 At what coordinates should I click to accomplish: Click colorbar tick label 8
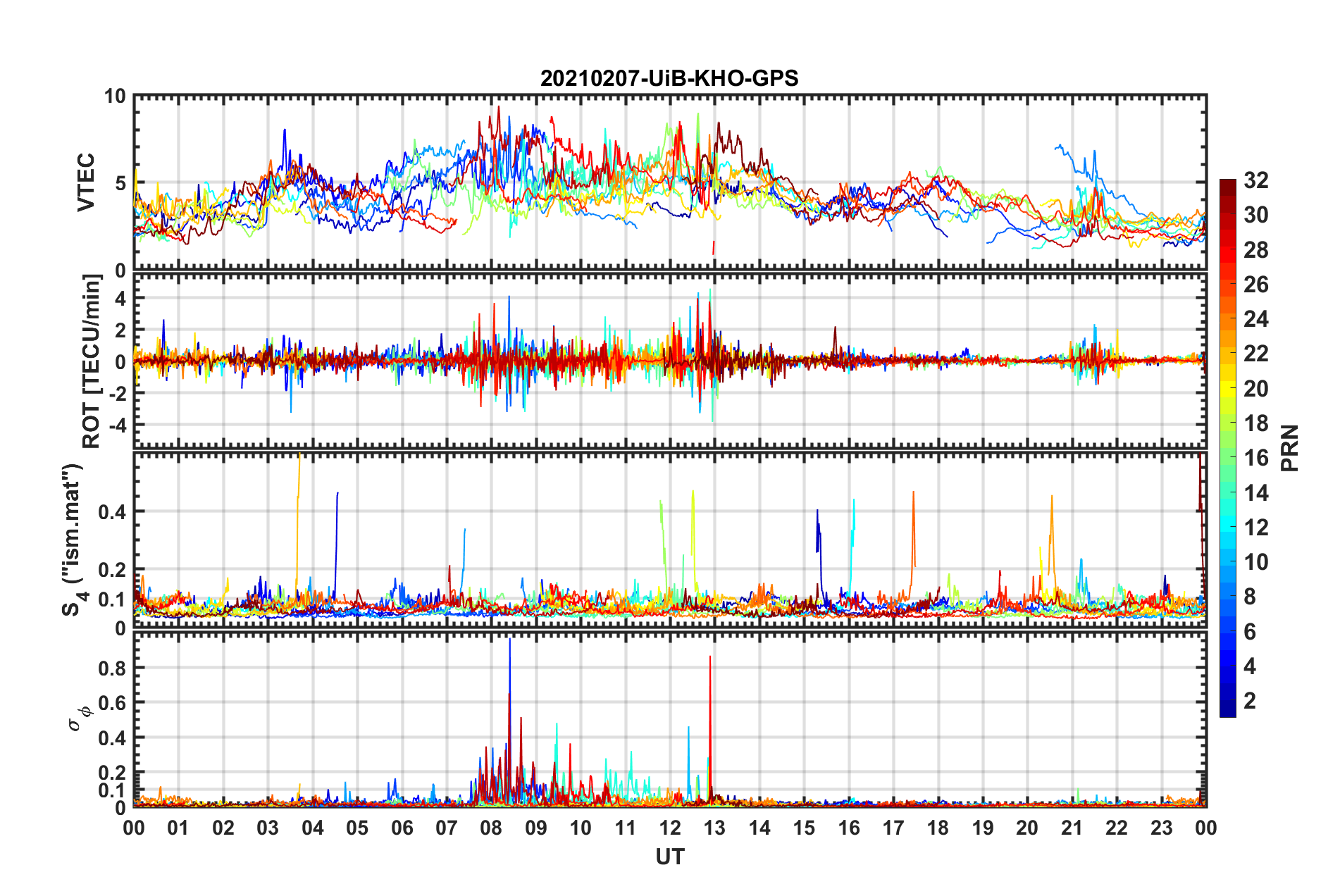tap(1250, 597)
